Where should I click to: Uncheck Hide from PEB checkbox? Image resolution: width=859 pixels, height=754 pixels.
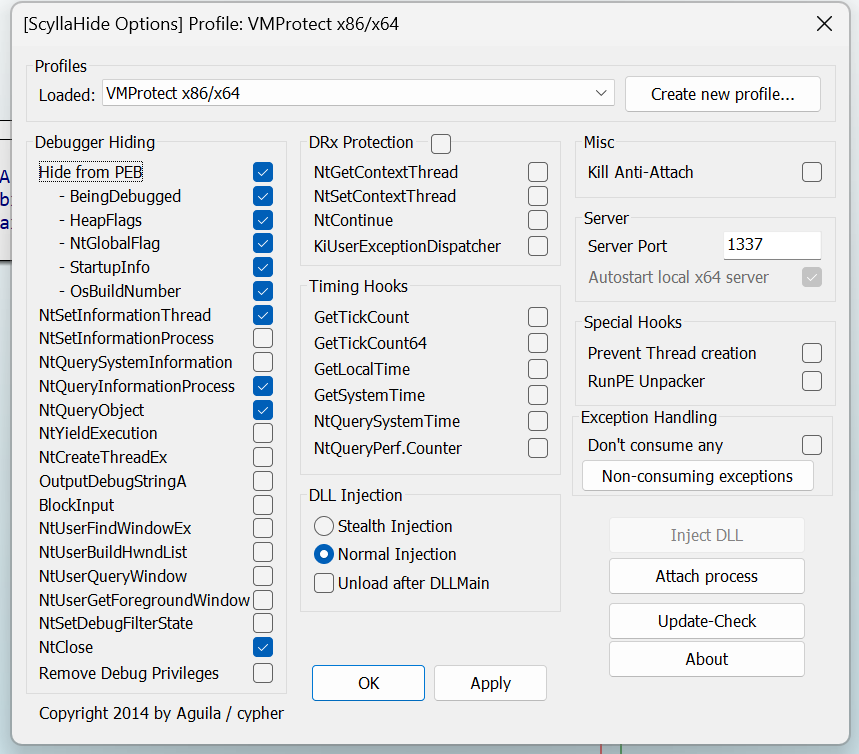coord(263,172)
